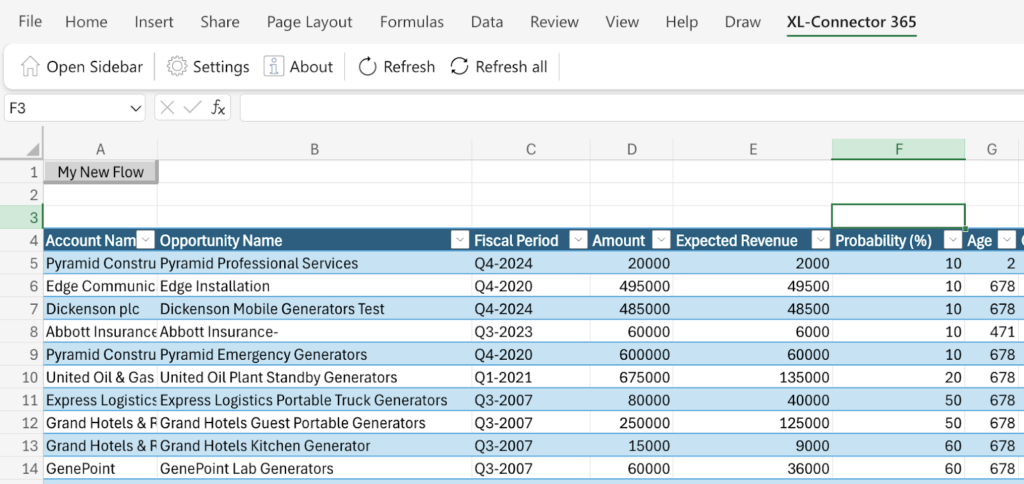Expand the Name Box dropdown arrow
This screenshot has height=484, width=1024.
pos(136,108)
